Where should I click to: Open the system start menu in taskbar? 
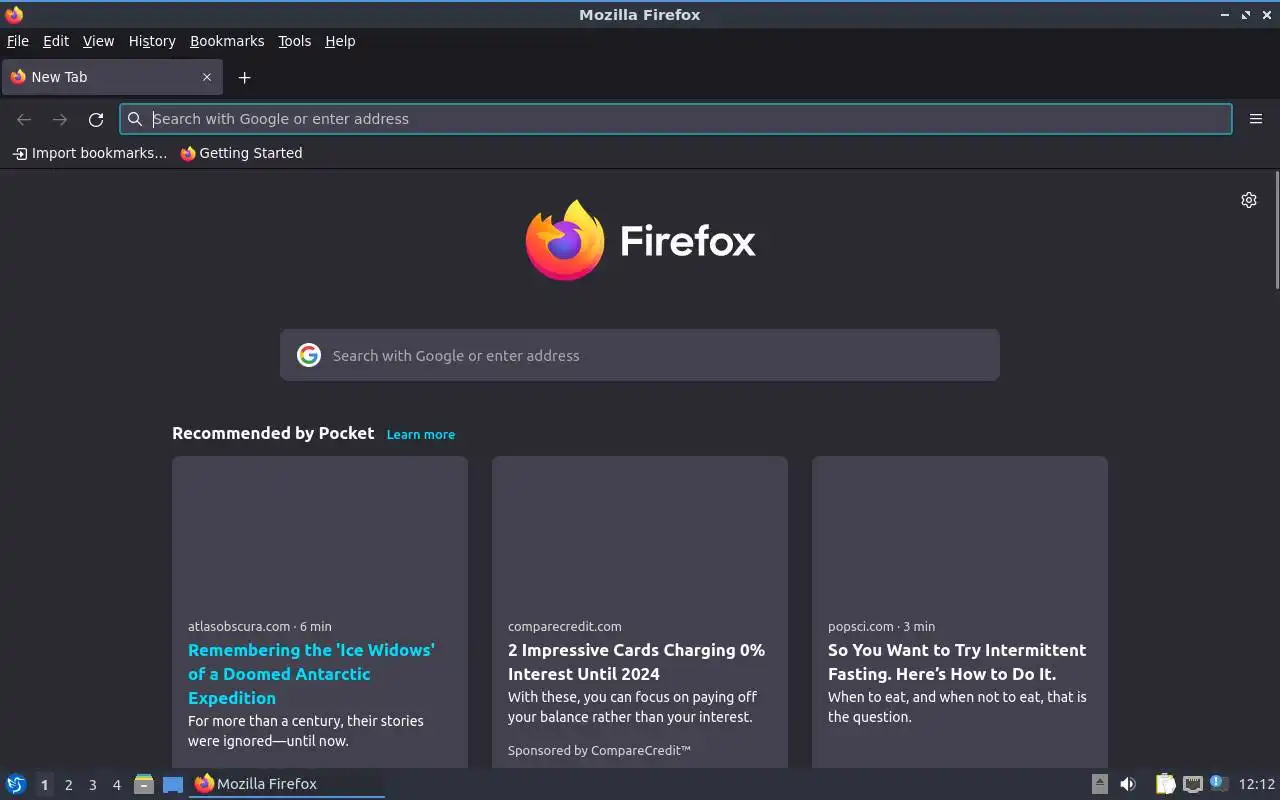pos(16,784)
